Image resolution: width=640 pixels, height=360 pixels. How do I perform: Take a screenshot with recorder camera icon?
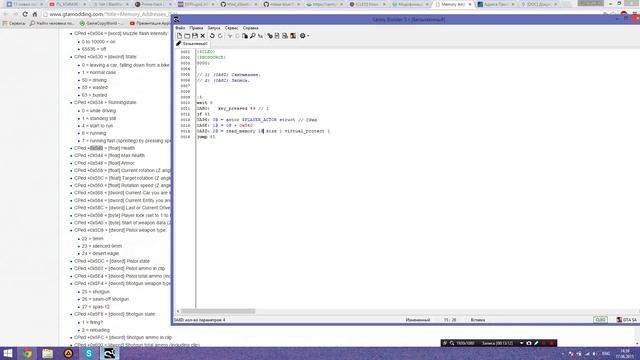point(529,343)
